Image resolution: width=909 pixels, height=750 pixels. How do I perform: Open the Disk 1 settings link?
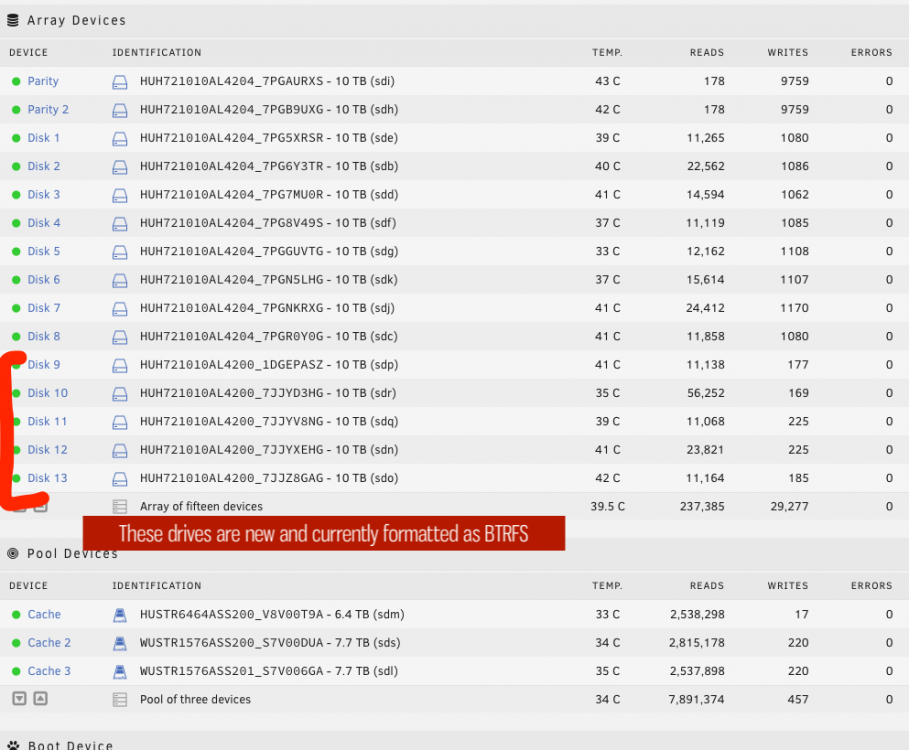tap(43, 138)
